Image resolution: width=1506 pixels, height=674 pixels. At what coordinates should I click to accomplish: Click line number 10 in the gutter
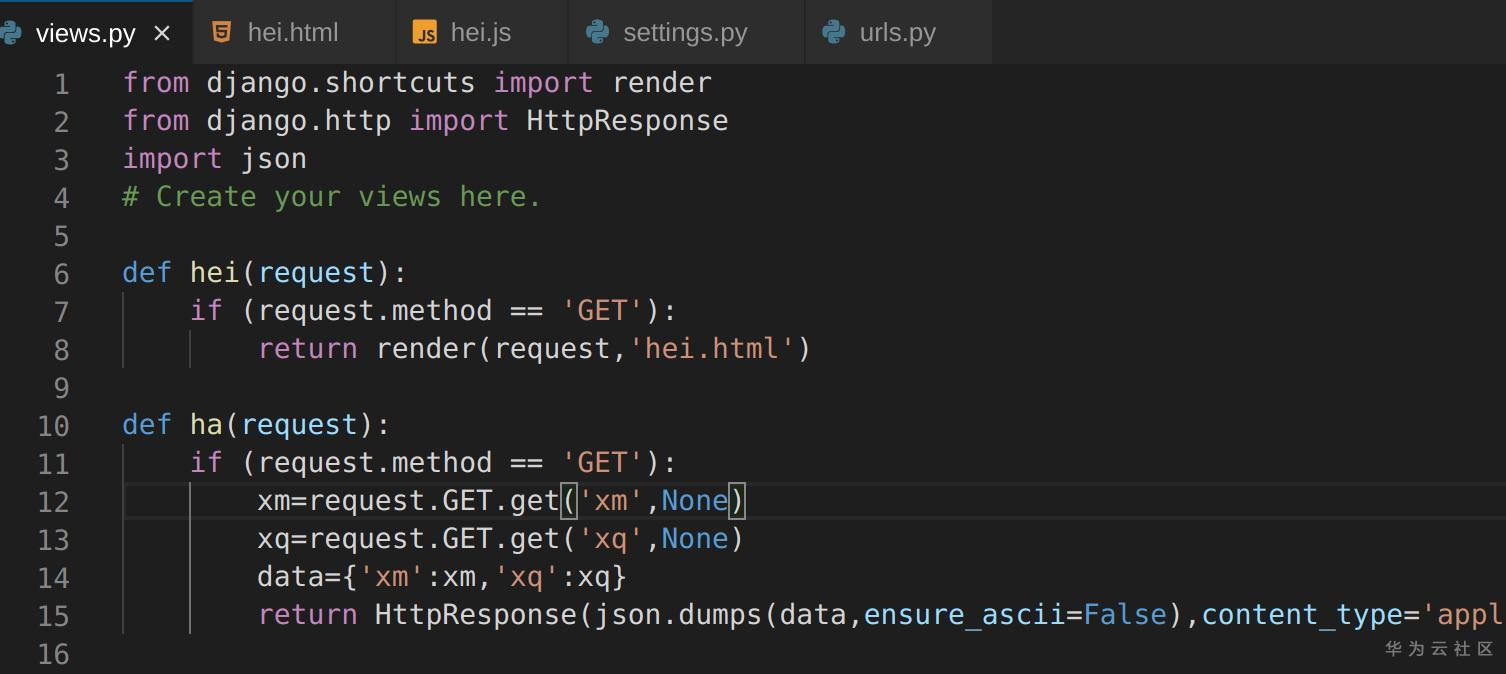pyautogui.click(x=54, y=426)
